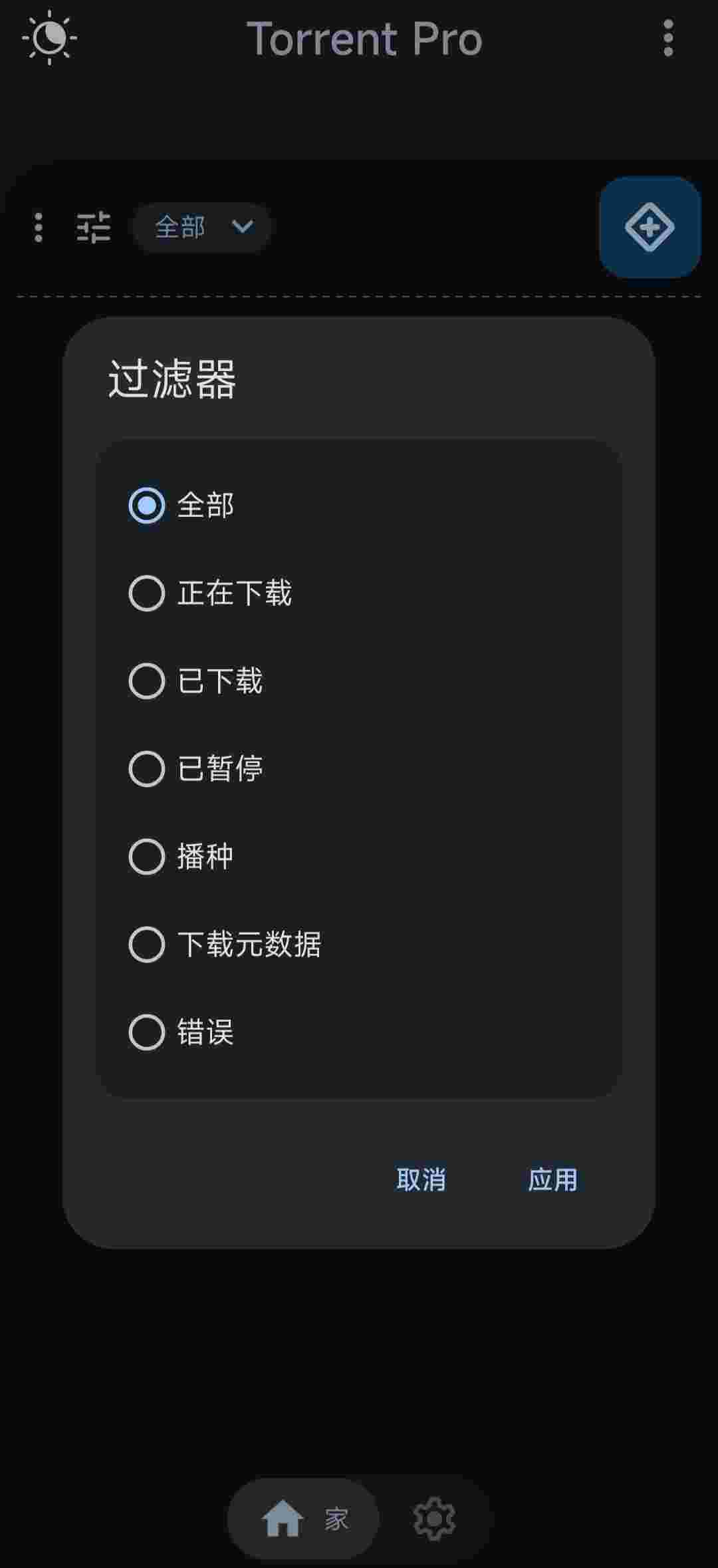Click the chevron arrow next to 全部
The height and width of the screenshot is (1568, 718).
click(x=243, y=227)
